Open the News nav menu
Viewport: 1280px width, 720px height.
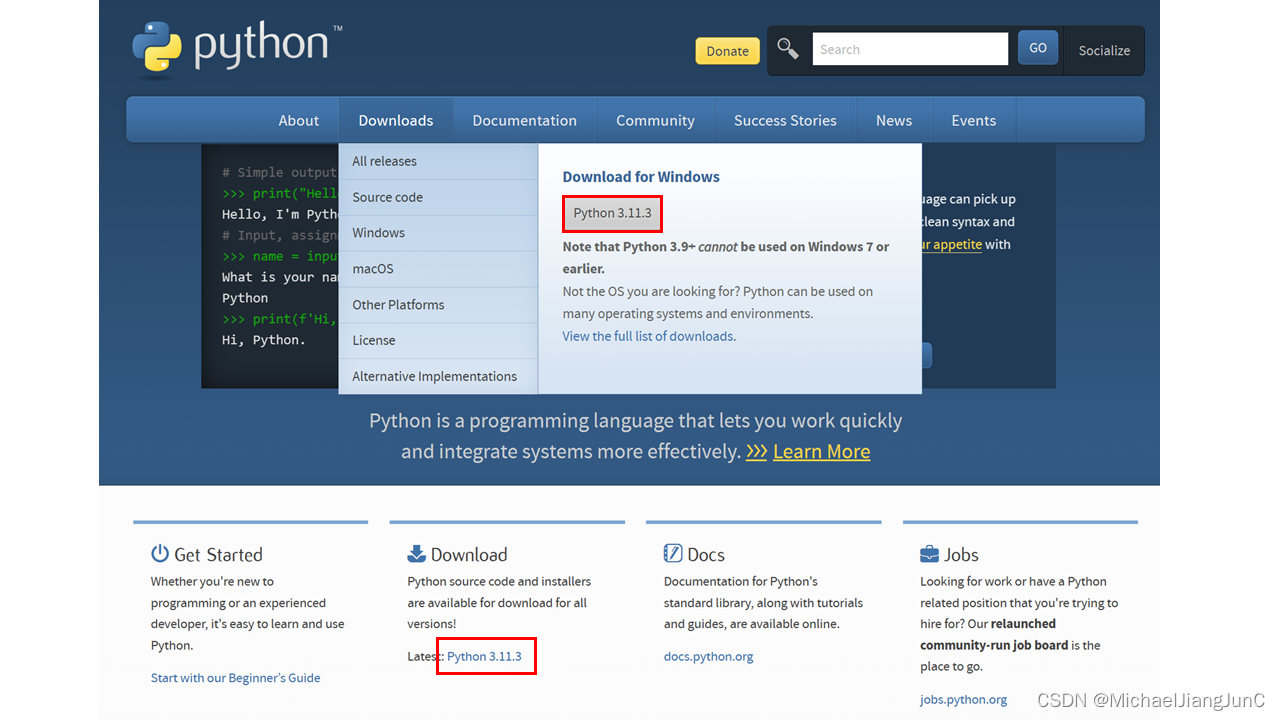pos(894,120)
